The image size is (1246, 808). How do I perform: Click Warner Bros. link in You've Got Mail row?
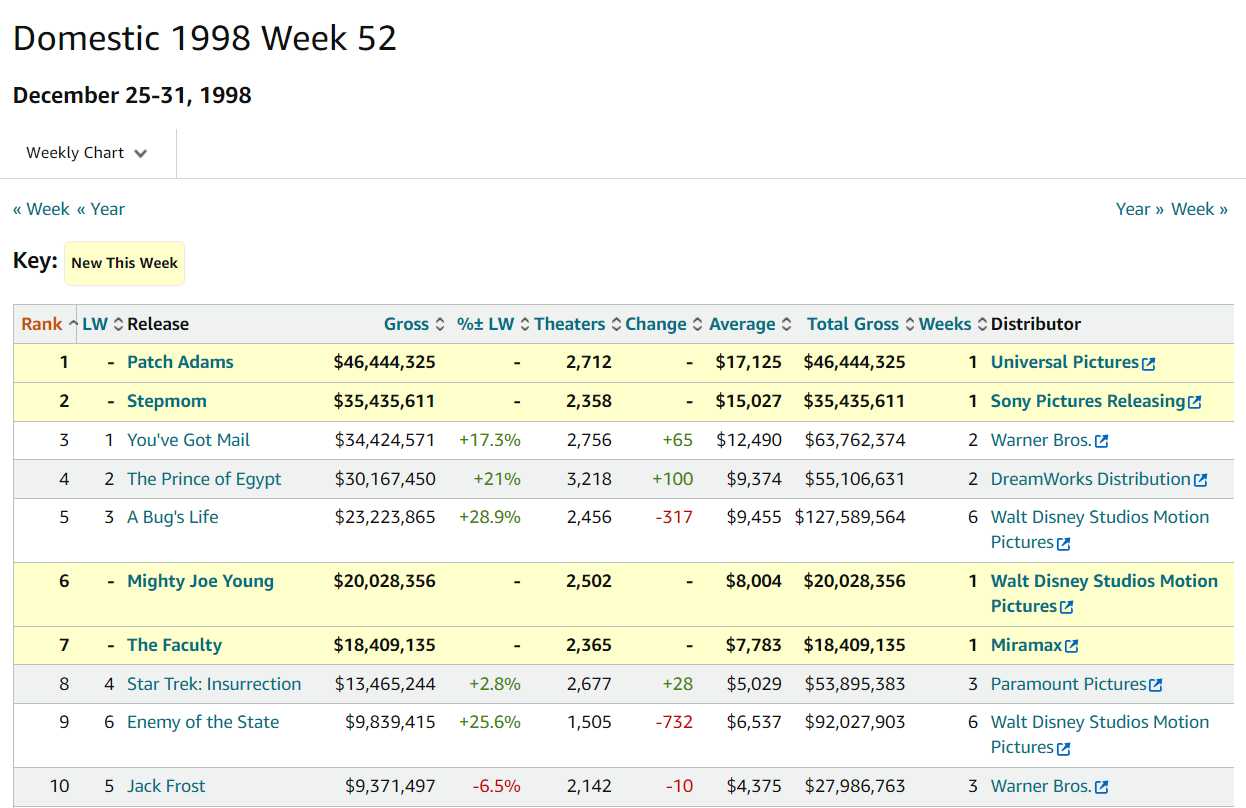tap(1041, 440)
